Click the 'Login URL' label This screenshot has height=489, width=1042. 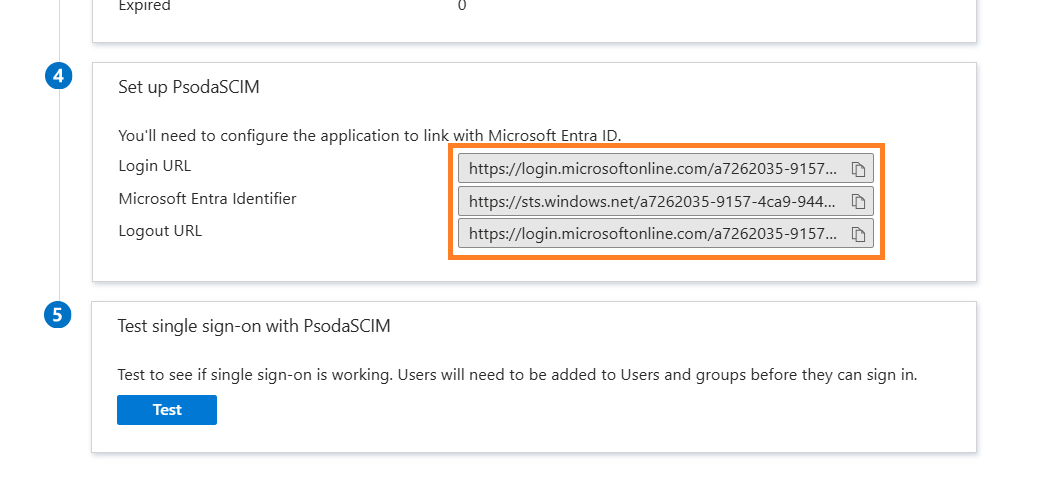click(154, 166)
